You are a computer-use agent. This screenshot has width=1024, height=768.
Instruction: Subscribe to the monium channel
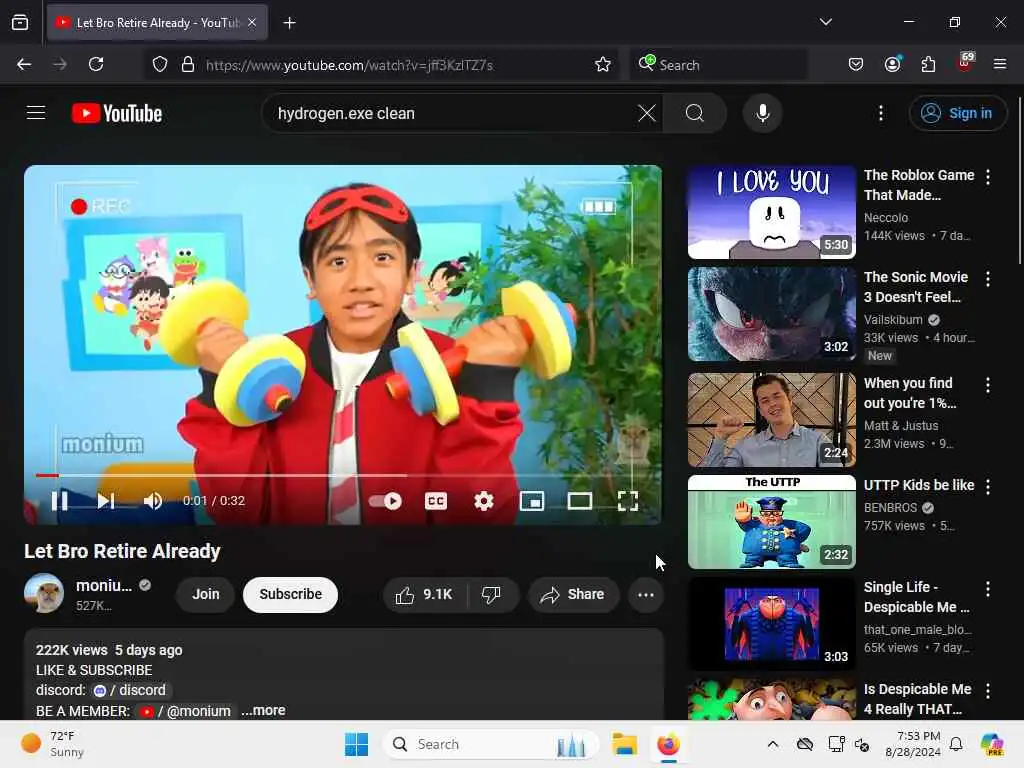point(291,594)
